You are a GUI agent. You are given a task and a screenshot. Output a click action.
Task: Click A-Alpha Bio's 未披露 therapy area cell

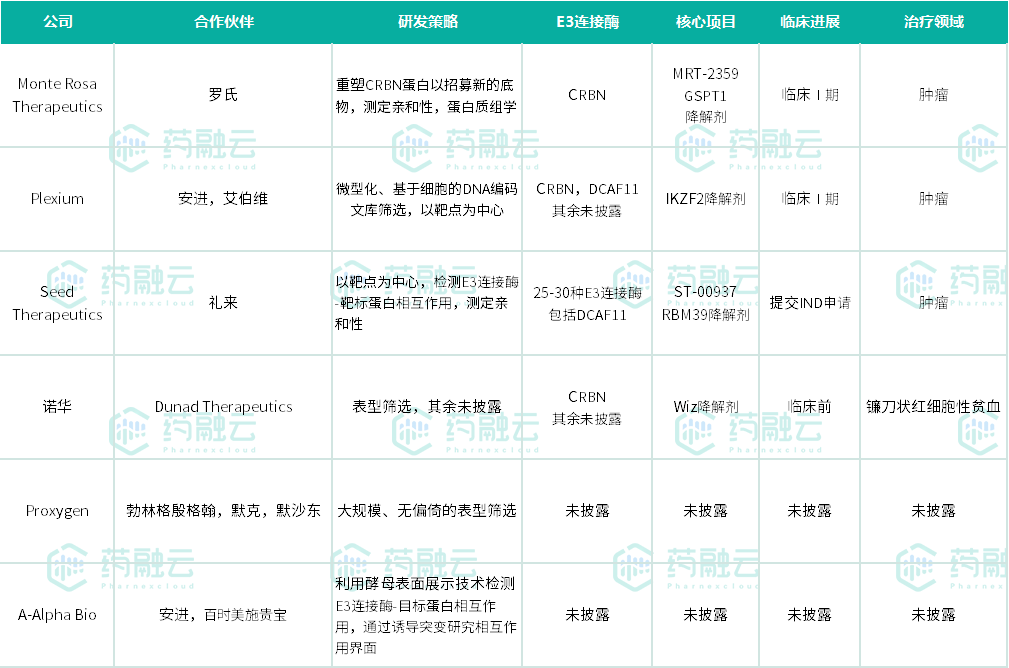[x=934, y=615]
